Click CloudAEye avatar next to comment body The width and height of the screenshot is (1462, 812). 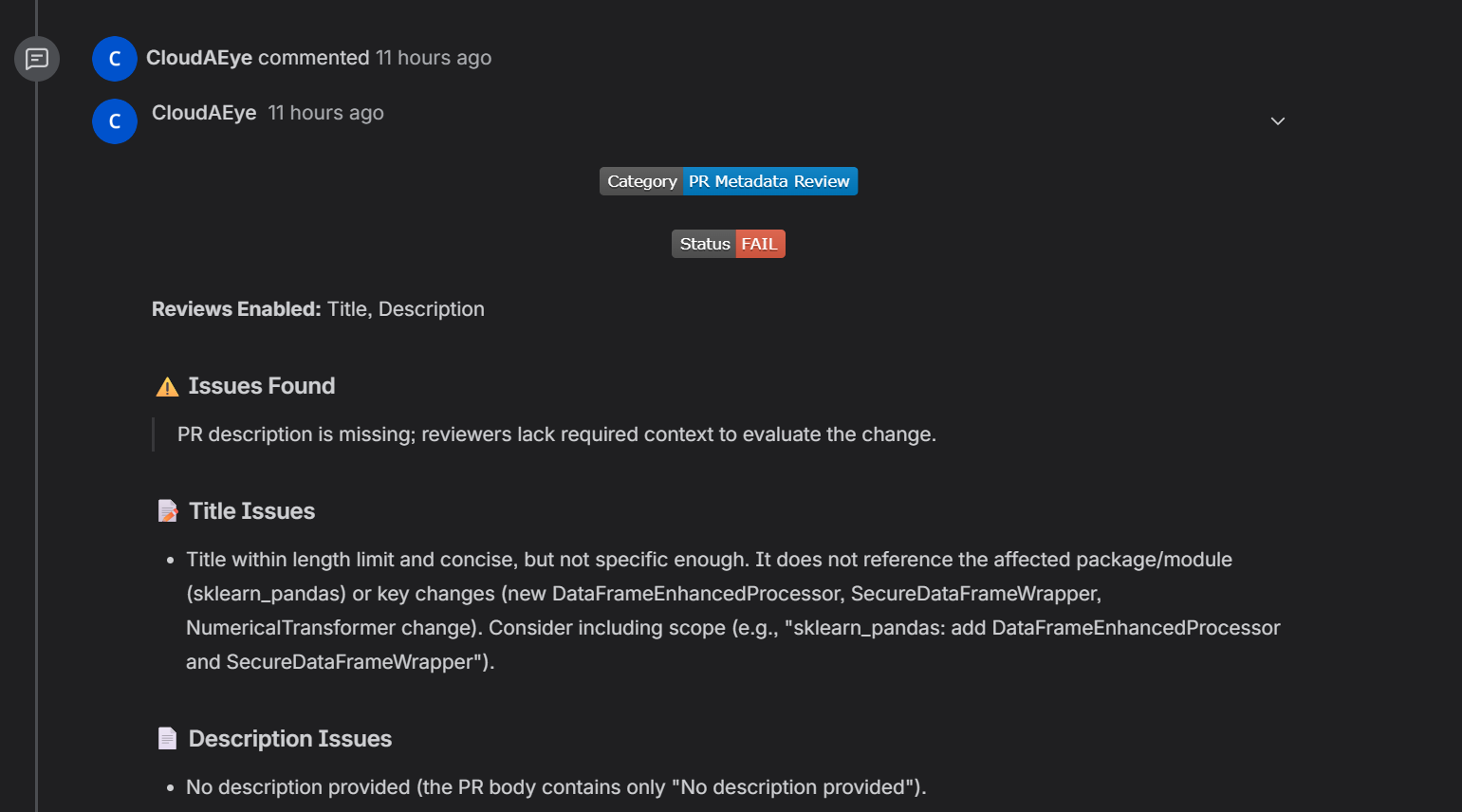[115, 121]
